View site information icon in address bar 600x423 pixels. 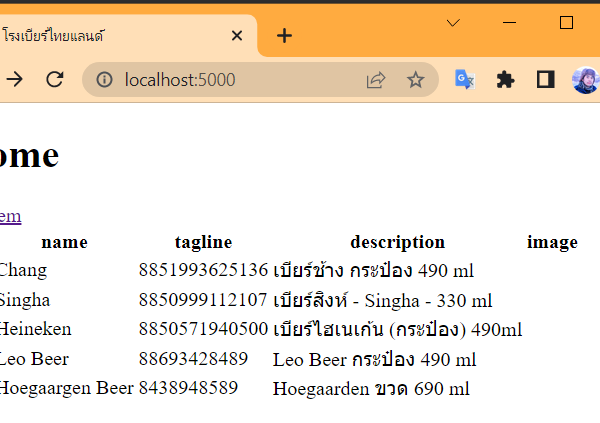pos(103,80)
